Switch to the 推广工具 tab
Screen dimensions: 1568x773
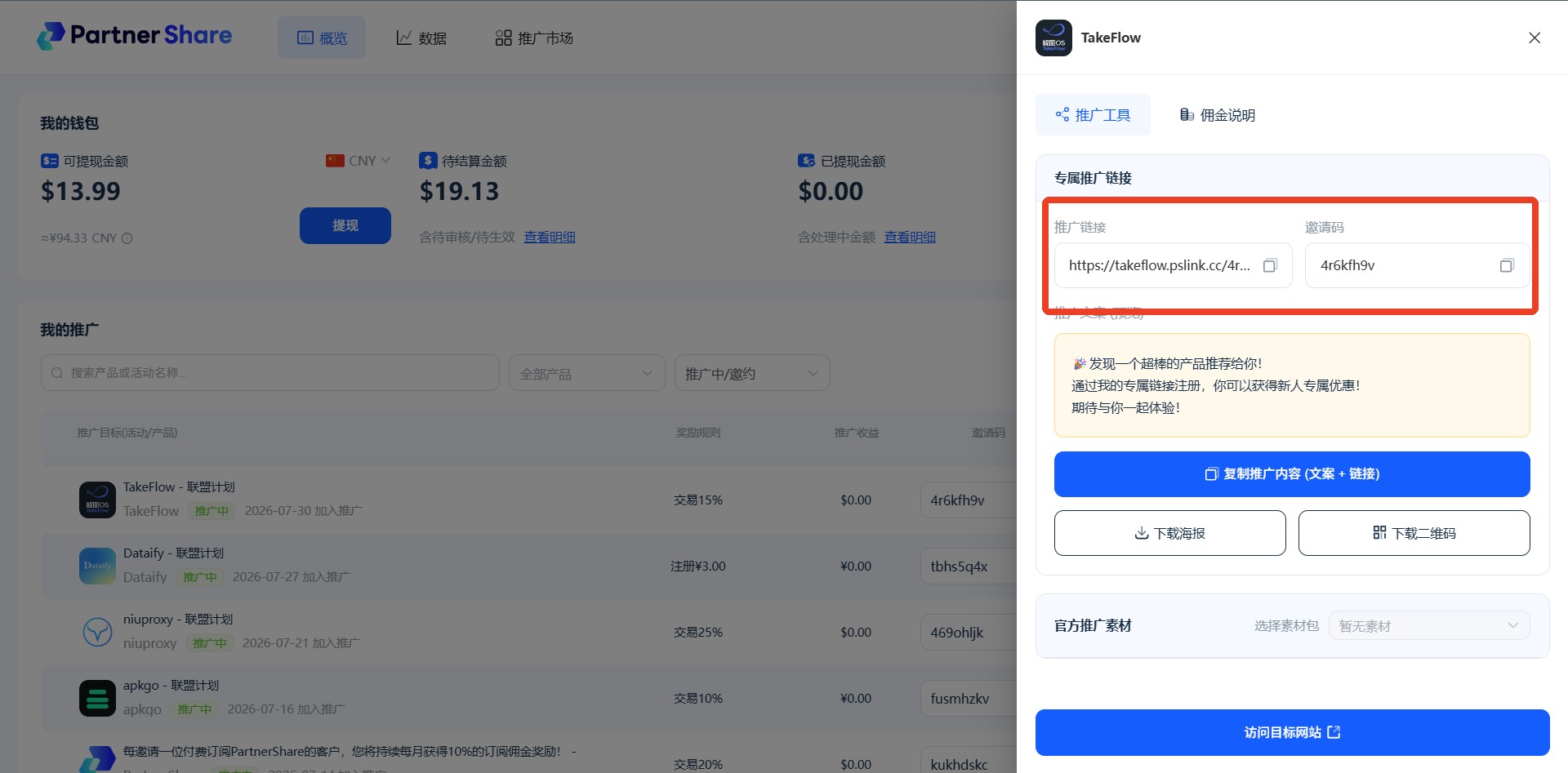(x=1093, y=115)
